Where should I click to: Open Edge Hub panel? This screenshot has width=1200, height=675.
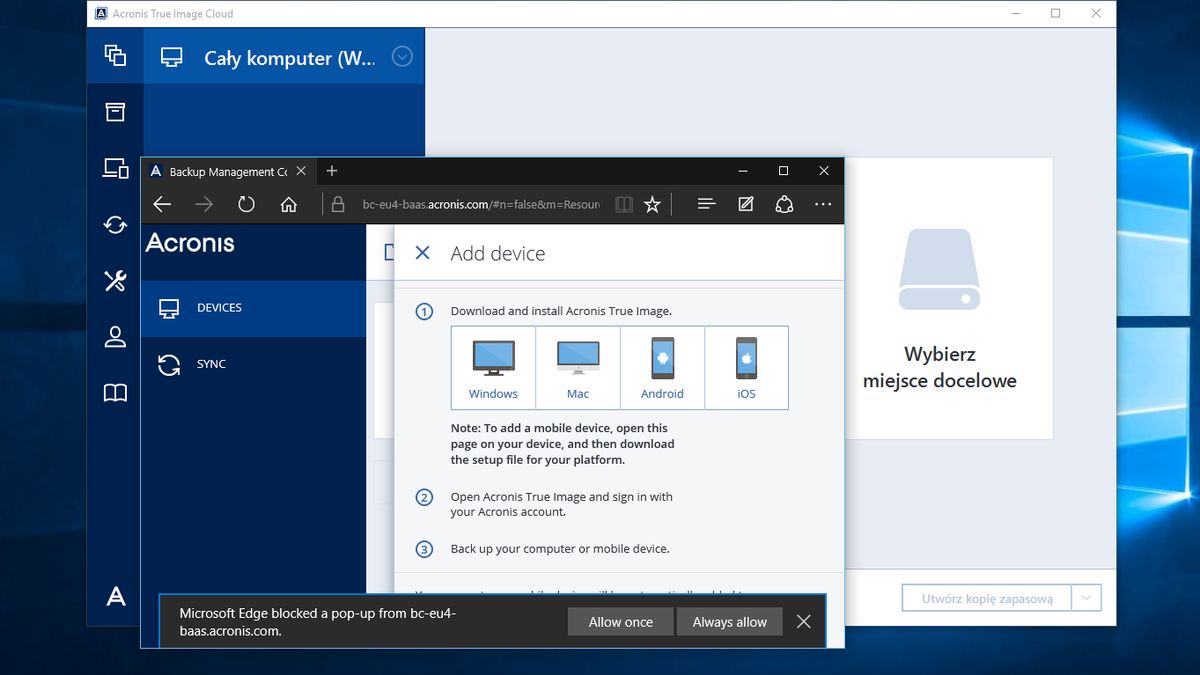coord(706,204)
